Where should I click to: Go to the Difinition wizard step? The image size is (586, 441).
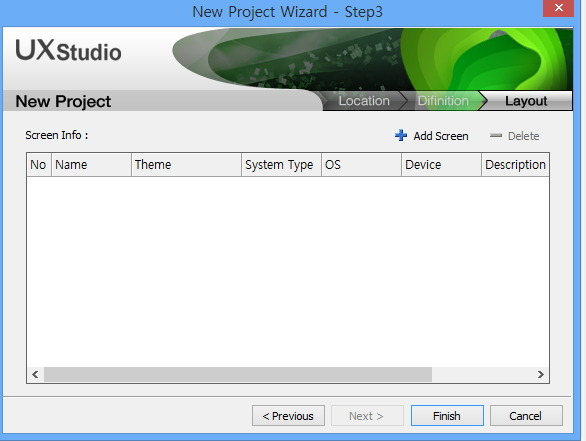click(x=443, y=101)
